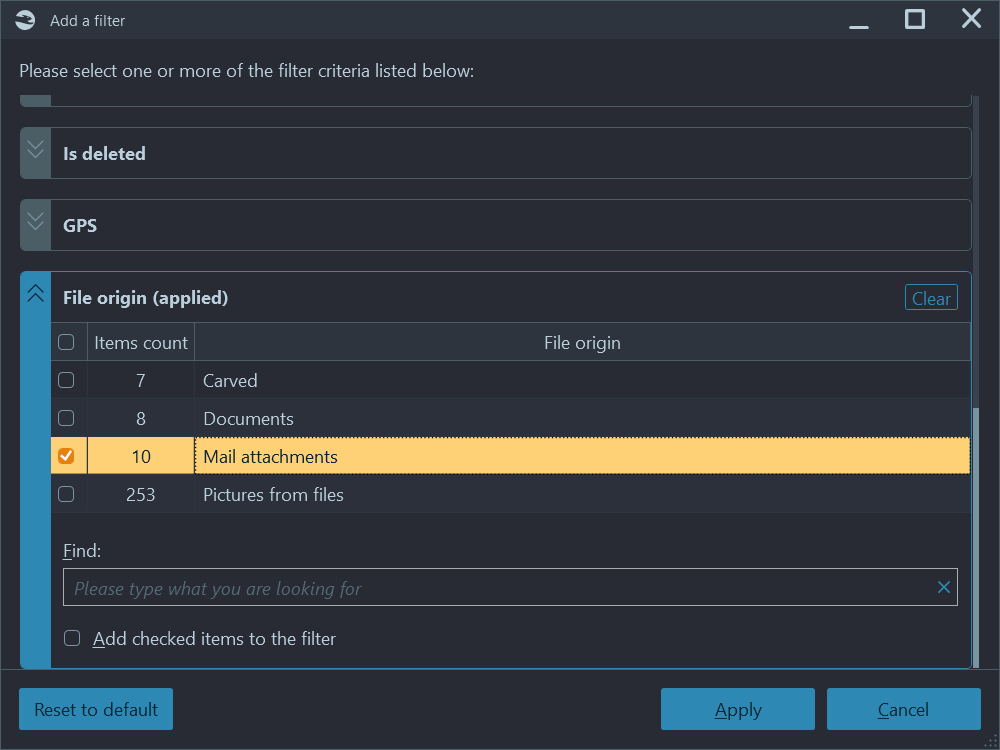The width and height of the screenshot is (1000, 750).
Task: Select the Documents file origin text
Action: pyautogui.click(x=249, y=419)
